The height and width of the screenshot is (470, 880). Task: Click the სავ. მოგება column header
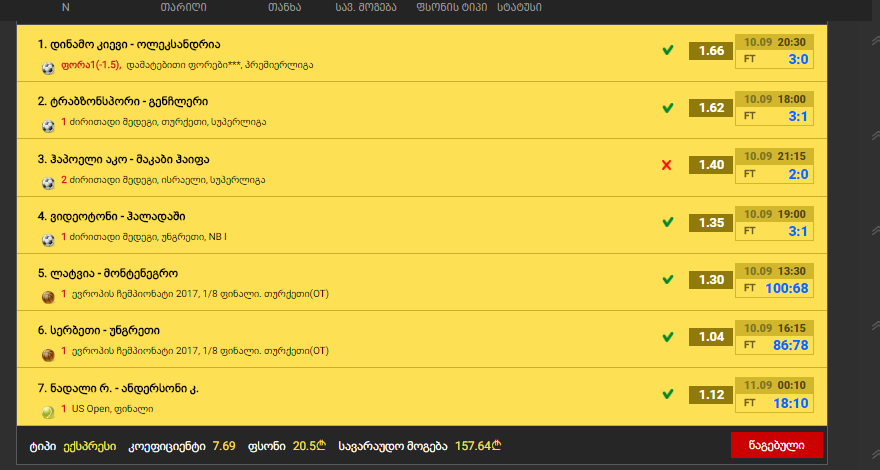pos(366,7)
